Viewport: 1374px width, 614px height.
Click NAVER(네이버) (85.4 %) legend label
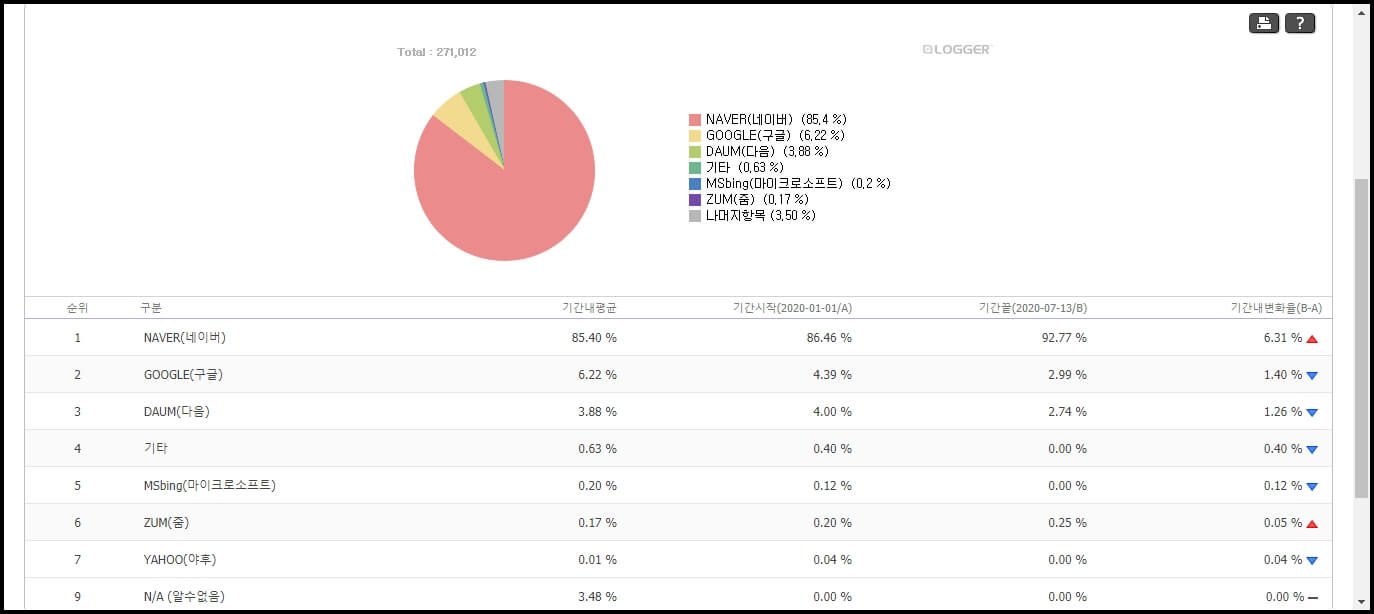tap(776, 120)
